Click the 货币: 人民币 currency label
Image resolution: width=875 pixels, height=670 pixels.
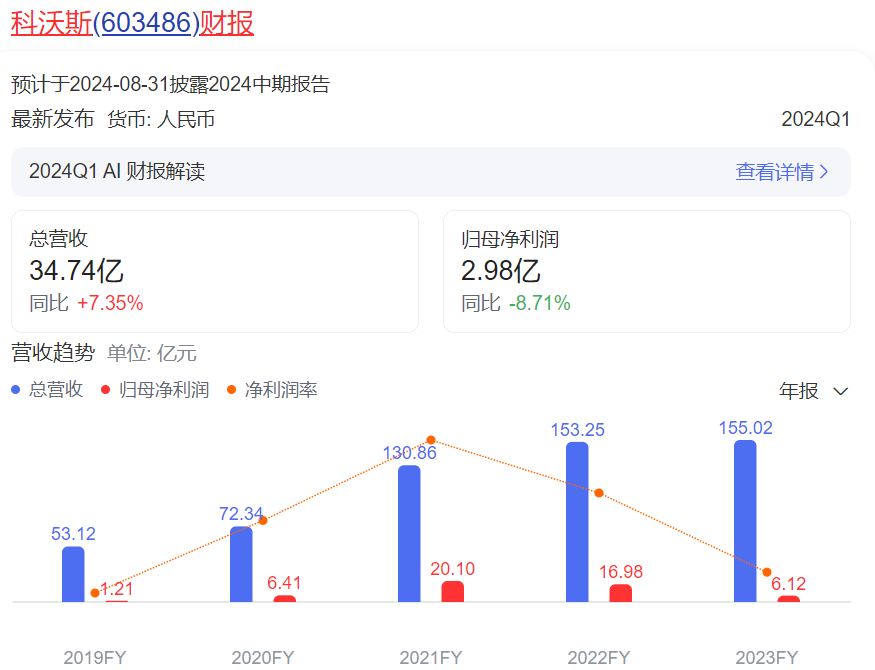161,119
